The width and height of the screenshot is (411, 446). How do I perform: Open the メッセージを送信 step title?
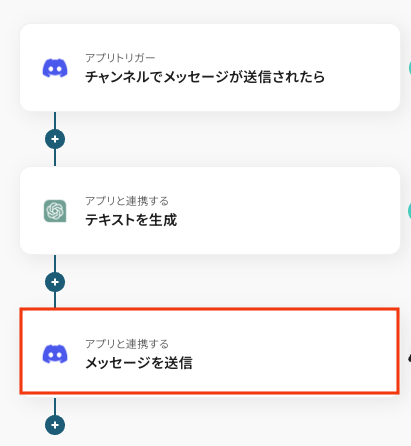(x=139, y=363)
